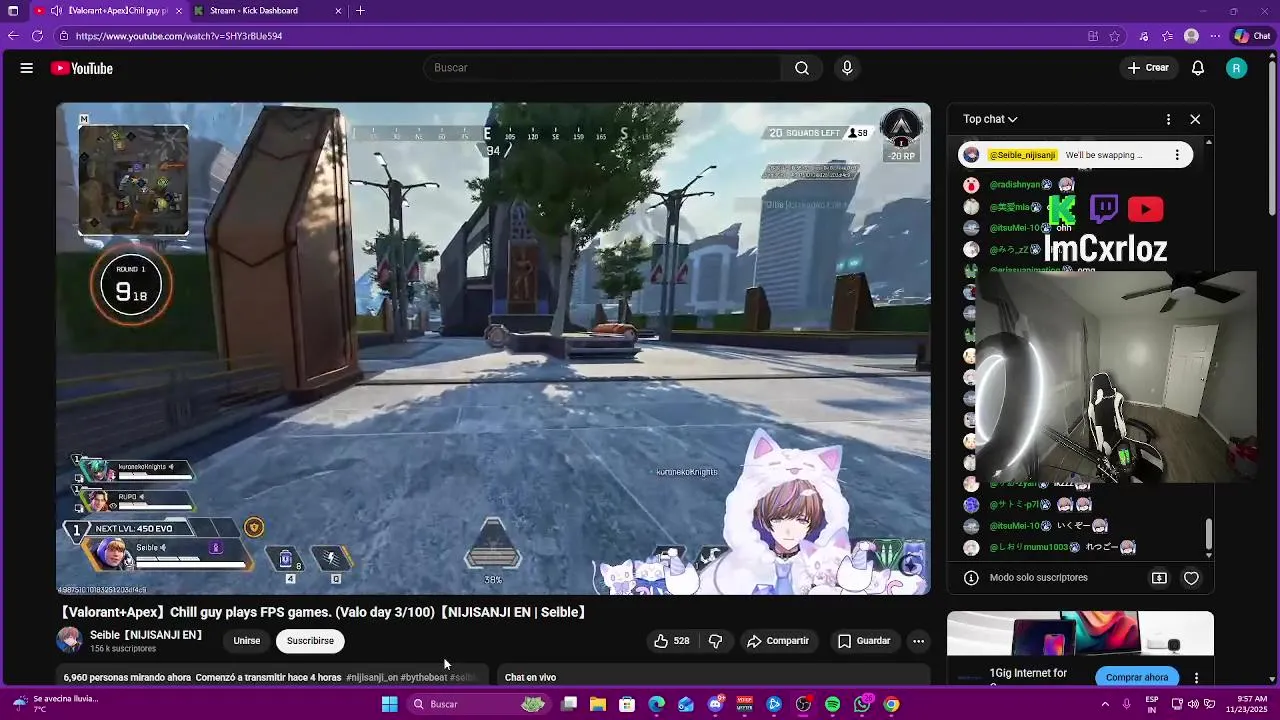This screenshot has width=1280, height=720.
Task: Dislike the video with thumbs down
Action: (716, 641)
